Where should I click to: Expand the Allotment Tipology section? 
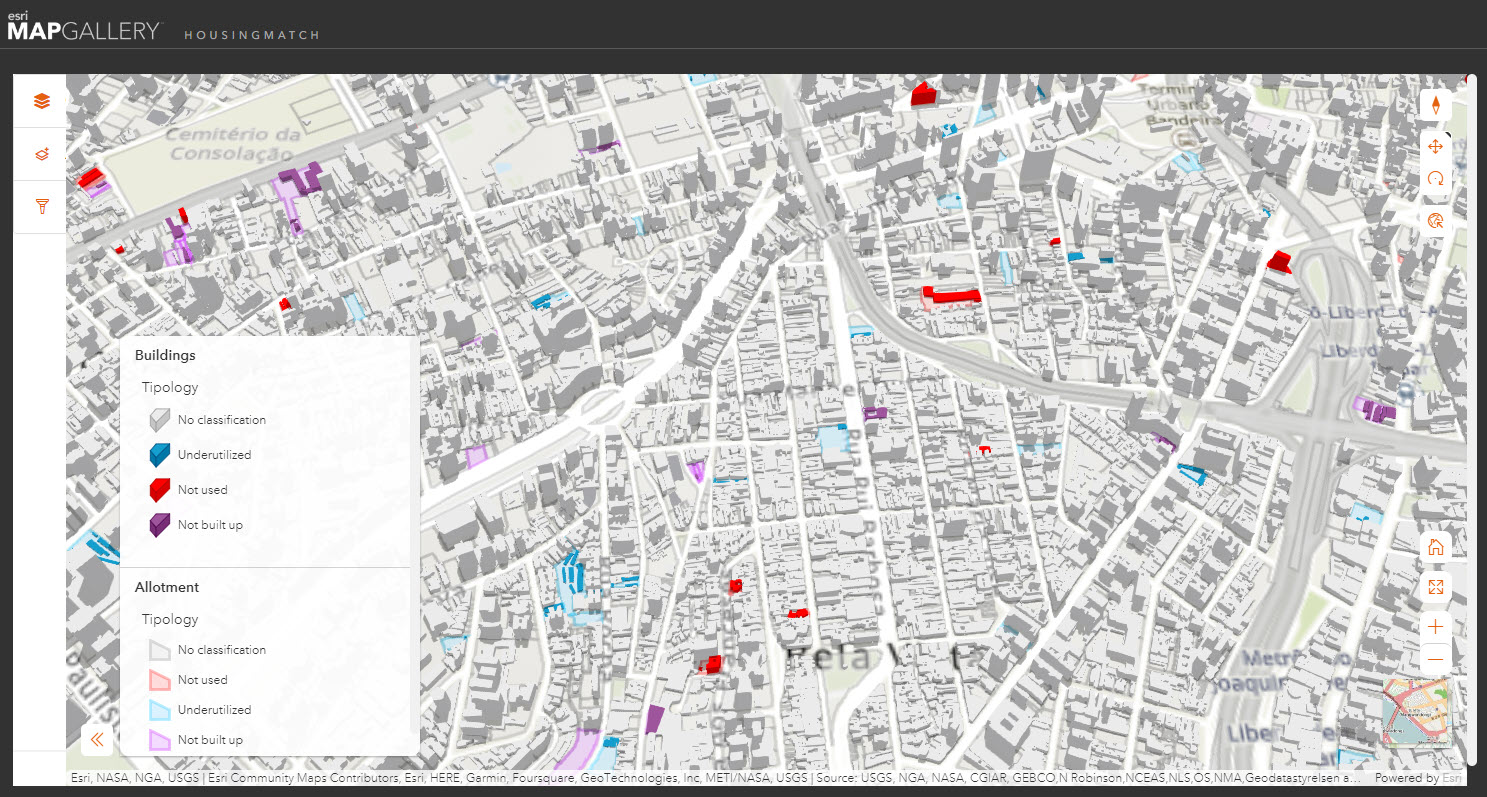pos(169,619)
